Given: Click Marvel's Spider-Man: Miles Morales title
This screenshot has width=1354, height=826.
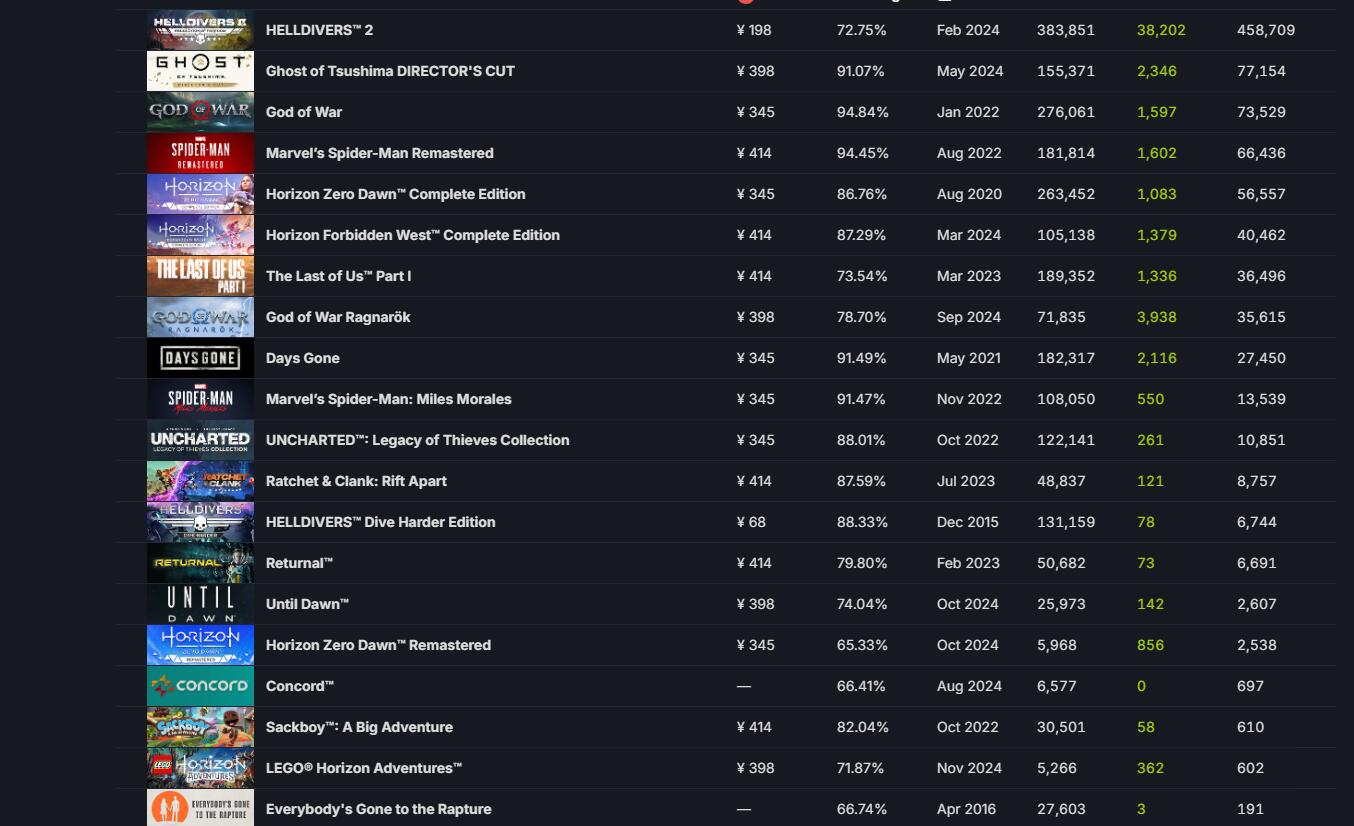Looking at the screenshot, I should (x=388, y=399).
